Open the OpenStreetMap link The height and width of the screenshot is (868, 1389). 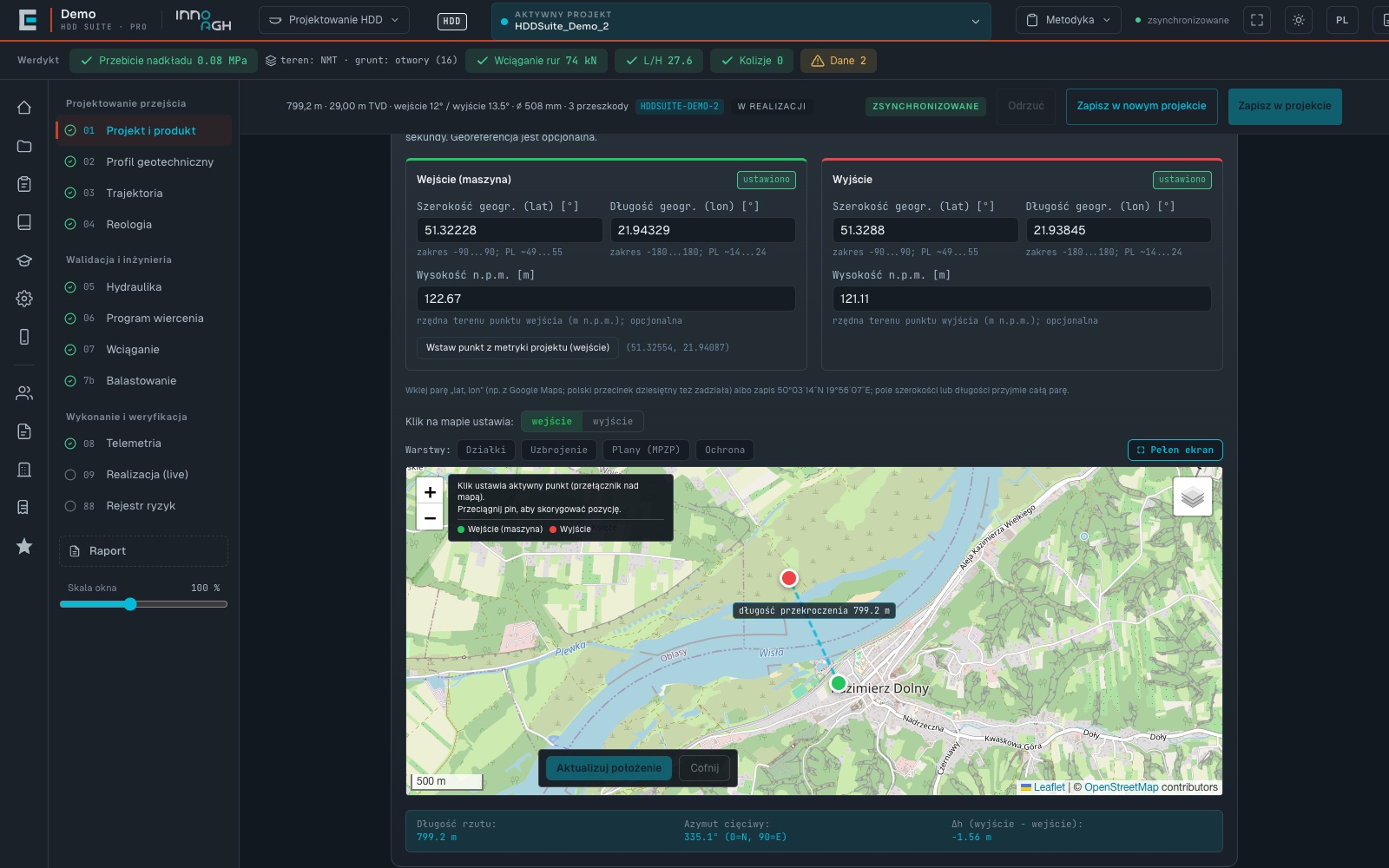(1121, 787)
